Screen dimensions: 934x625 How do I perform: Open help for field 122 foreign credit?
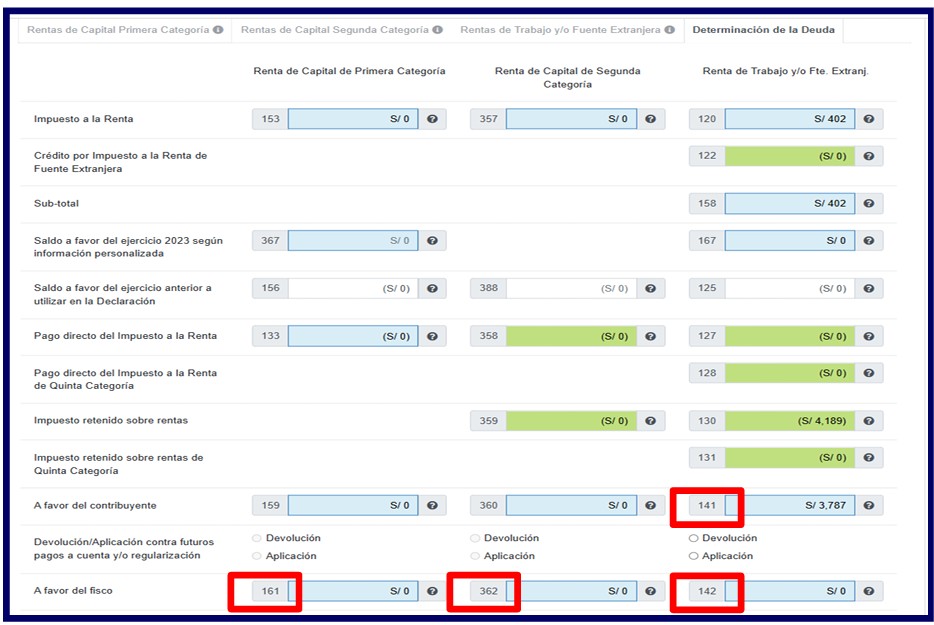tap(868, 157)
